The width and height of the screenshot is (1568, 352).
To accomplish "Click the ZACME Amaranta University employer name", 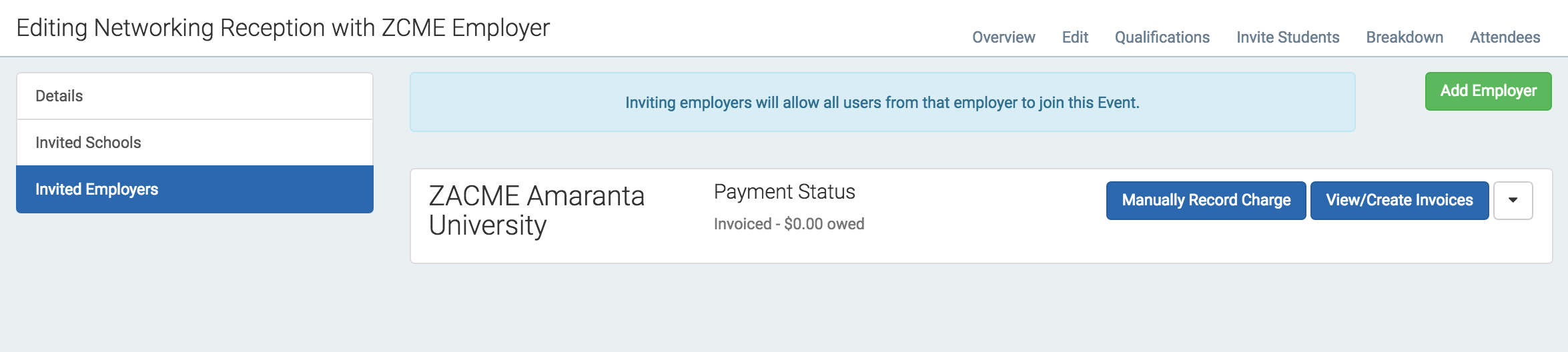I will pos(536,211).
